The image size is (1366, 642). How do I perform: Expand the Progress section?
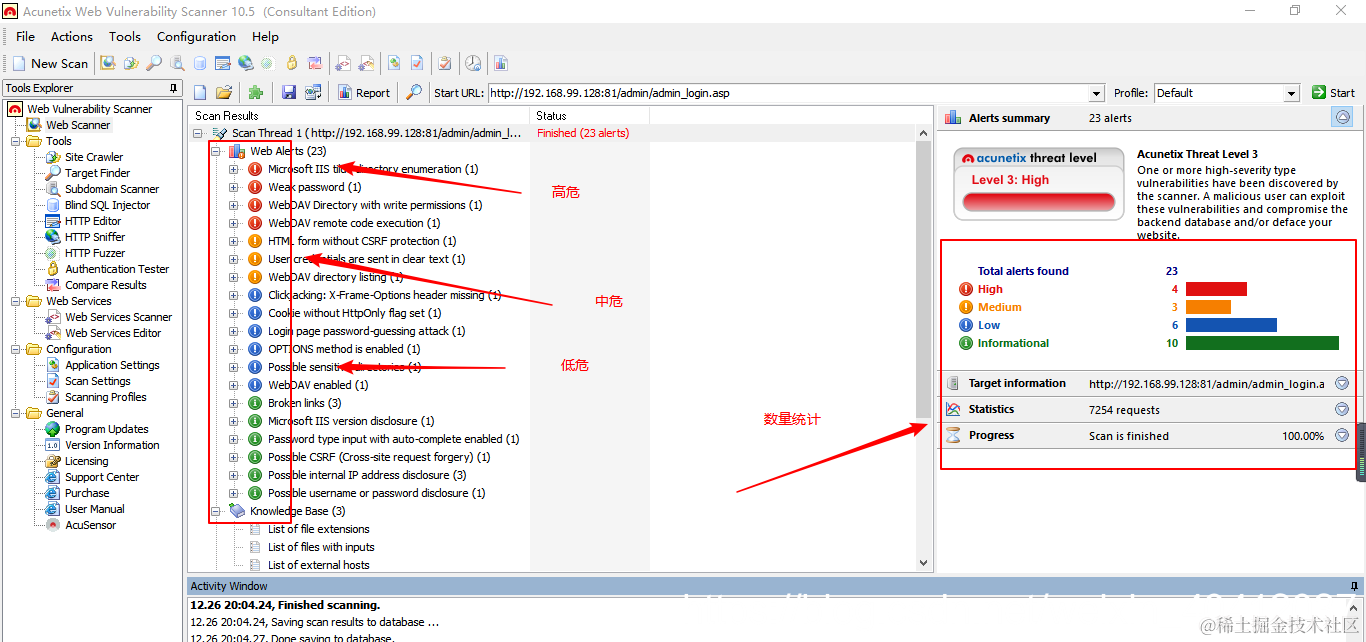(x=1342, y=435)
